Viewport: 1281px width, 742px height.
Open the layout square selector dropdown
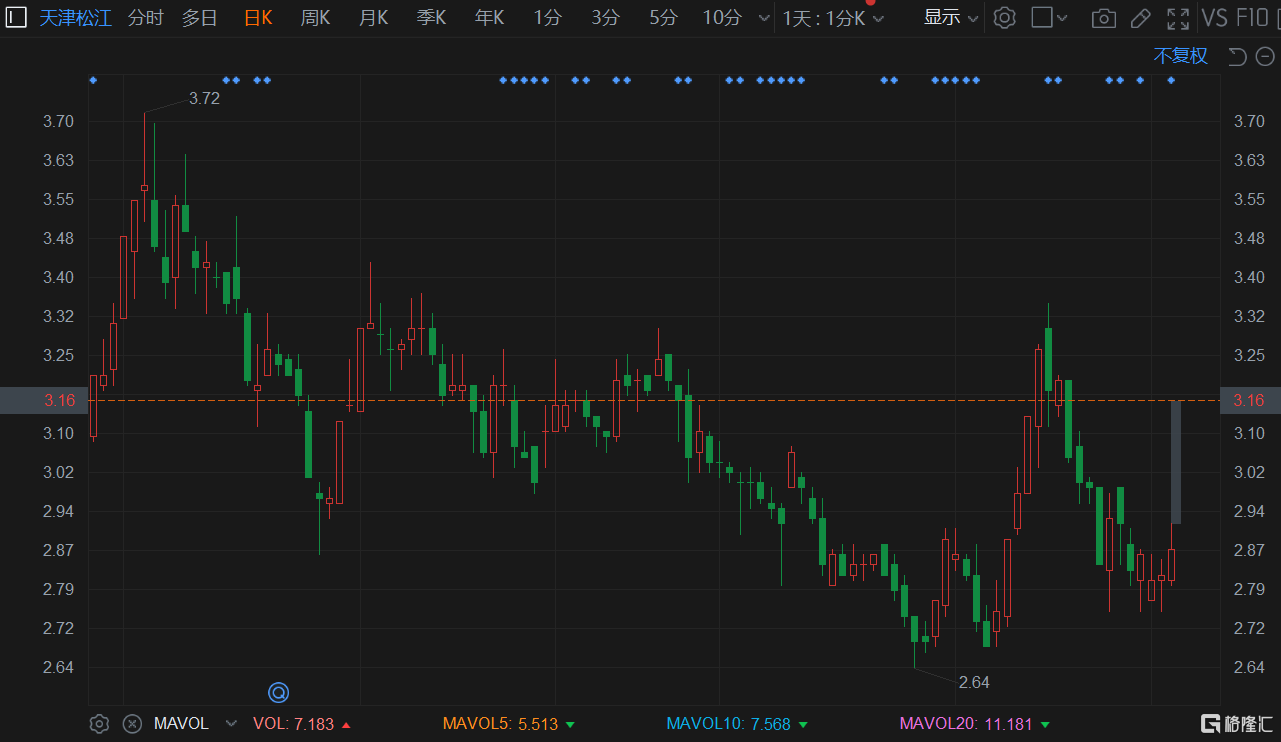(1049, 18)
